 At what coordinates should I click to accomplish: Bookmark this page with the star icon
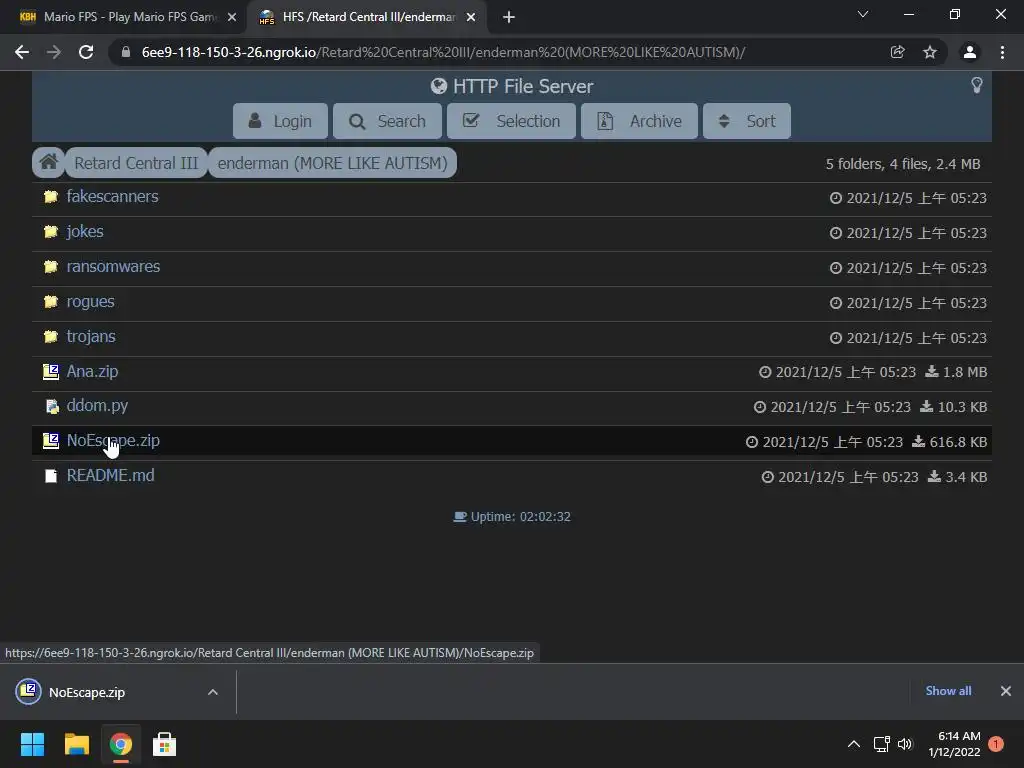930,52
